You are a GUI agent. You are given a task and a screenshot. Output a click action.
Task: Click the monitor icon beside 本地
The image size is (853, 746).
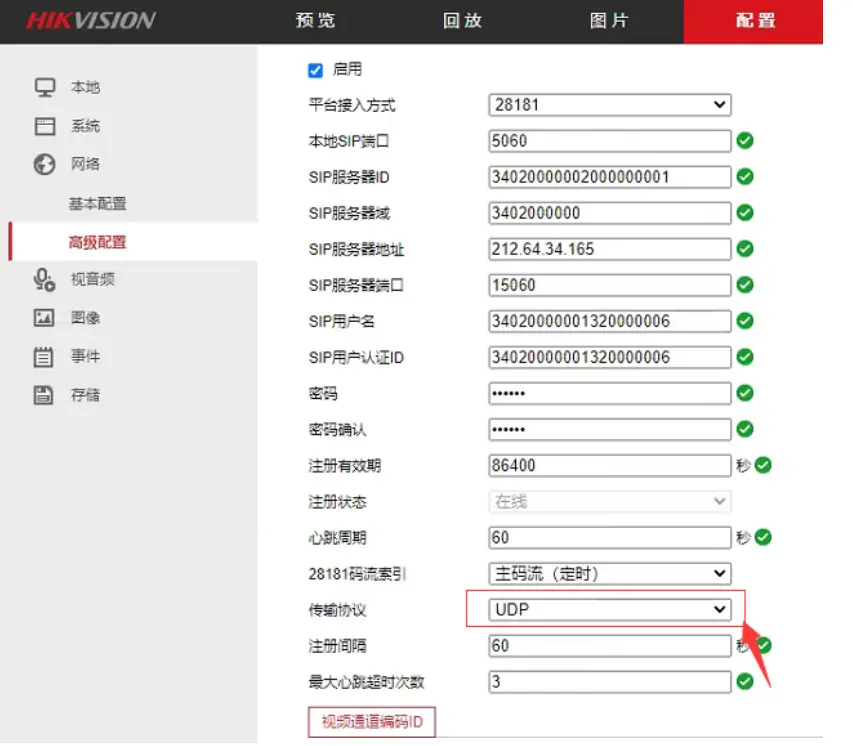pos(44,88)
